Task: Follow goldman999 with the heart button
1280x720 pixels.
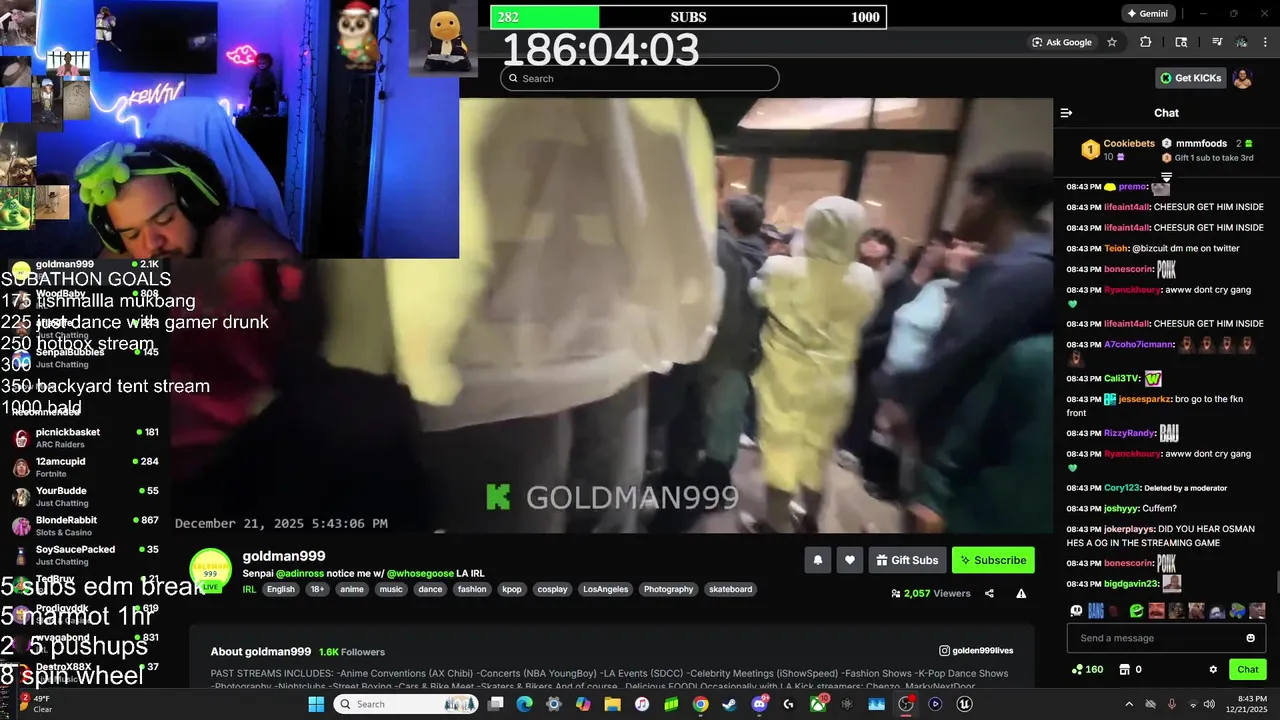Action: [x=849, y=560]
